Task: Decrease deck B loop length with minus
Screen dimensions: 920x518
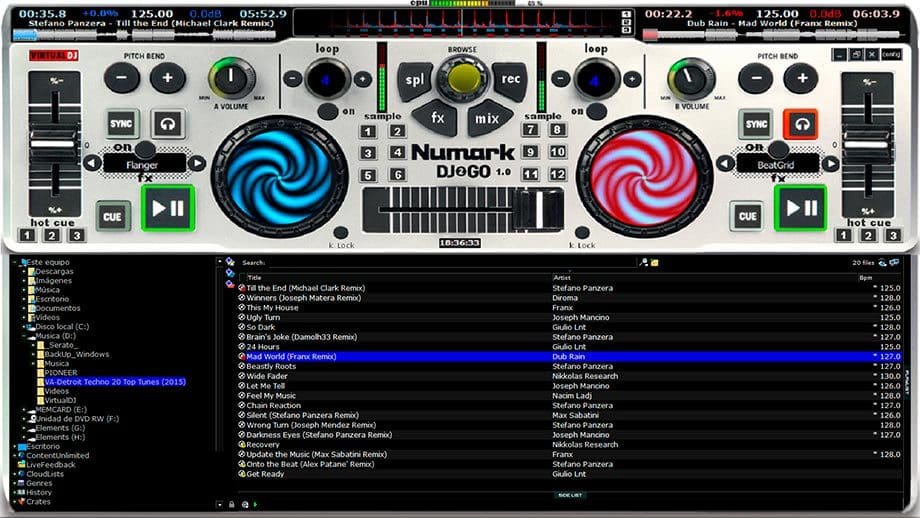Action: click(x=562, y=78)
